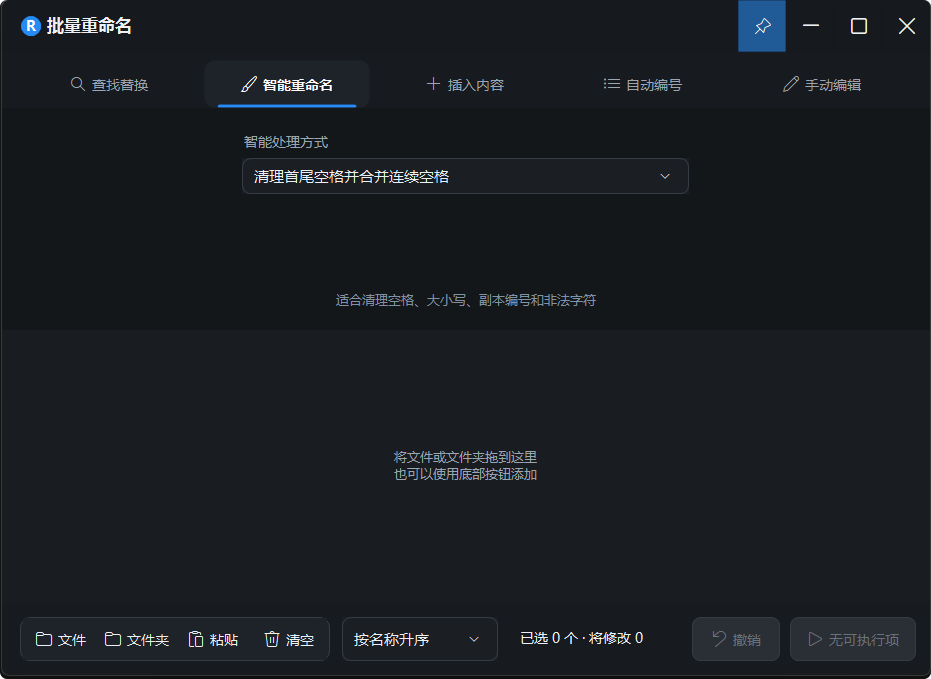Clear the list with 清空
Viewport: 931px width, 679px height.
[289, 639]
